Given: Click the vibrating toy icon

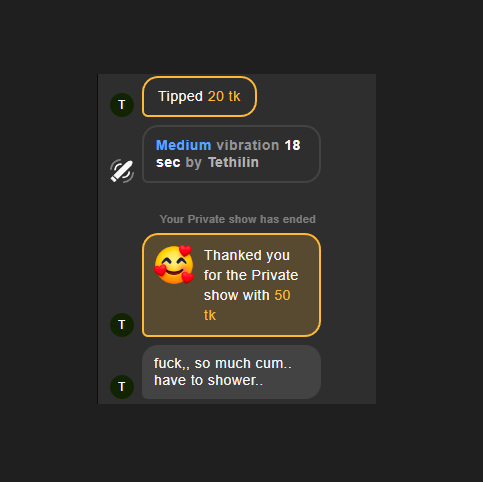Looking at the screenshot, I should 122,171.
